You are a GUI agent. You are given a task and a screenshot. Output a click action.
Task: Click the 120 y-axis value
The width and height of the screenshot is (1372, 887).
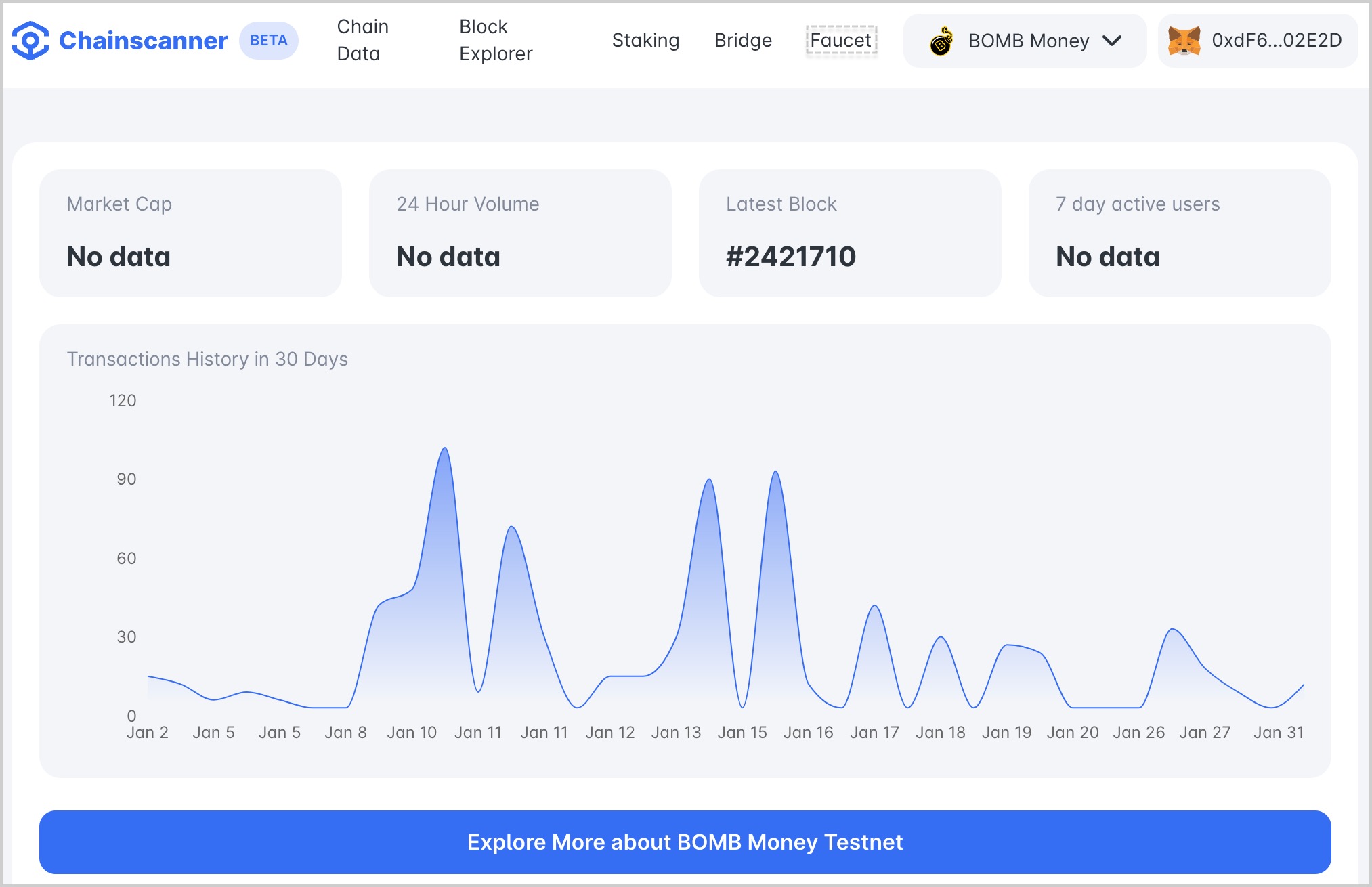coord(123,401)
